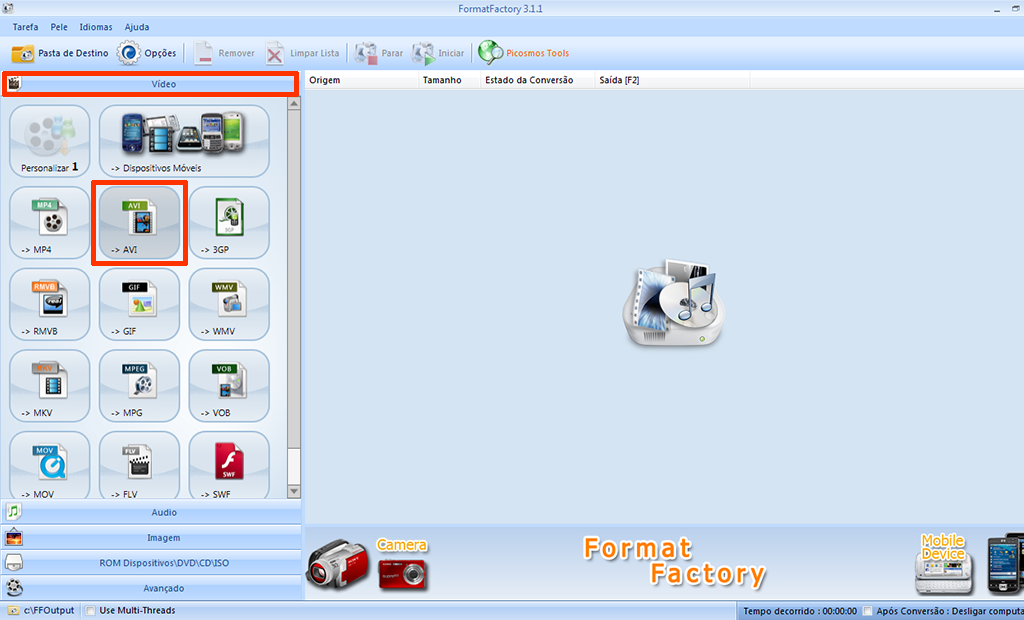
Task: Click the Mobile Device banner graphic
Action: pyautogui.click(x=943, y=564)
